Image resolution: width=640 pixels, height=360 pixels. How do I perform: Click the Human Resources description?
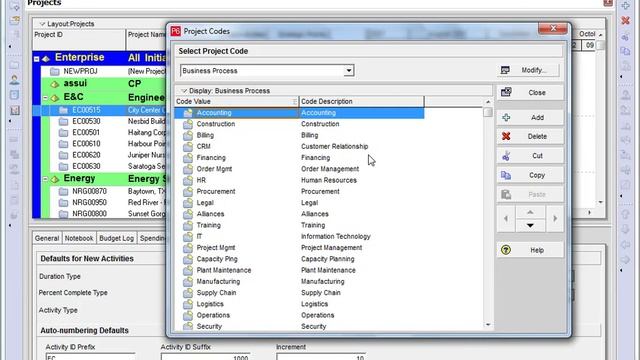(329, 180)
